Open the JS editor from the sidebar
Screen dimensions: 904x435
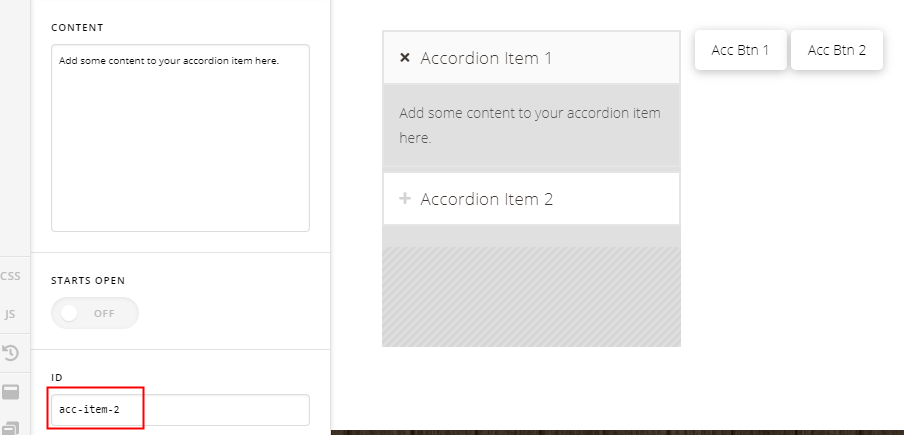click(10, 314)
